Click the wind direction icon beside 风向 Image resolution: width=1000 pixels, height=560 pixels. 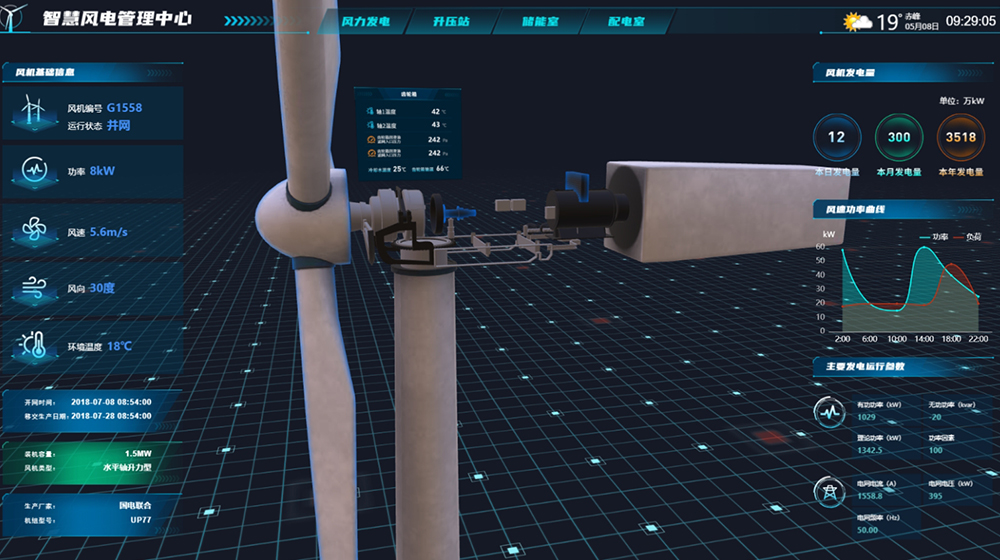pos(33,288)
